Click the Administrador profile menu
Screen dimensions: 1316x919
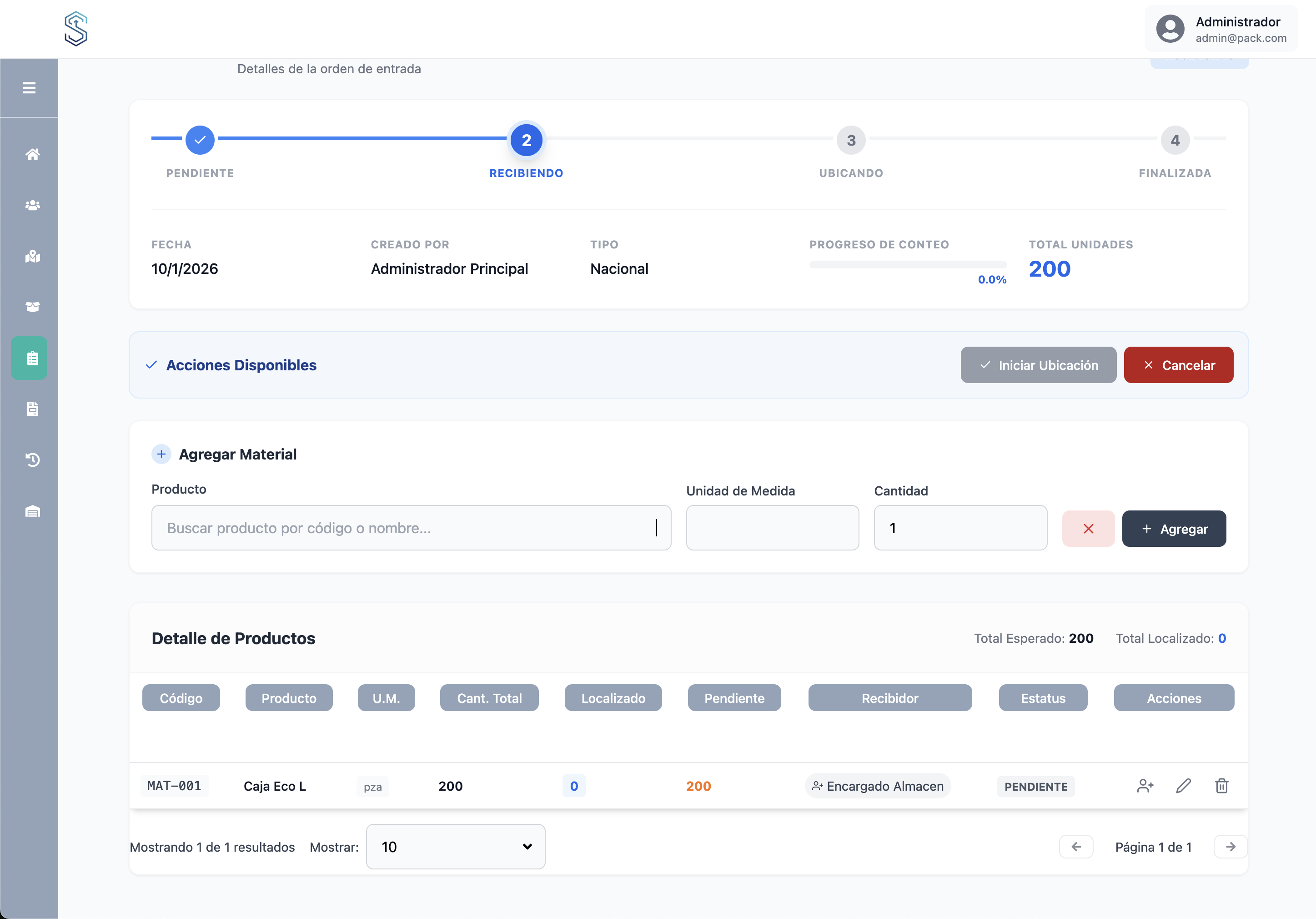click(x=1221, y=29)
